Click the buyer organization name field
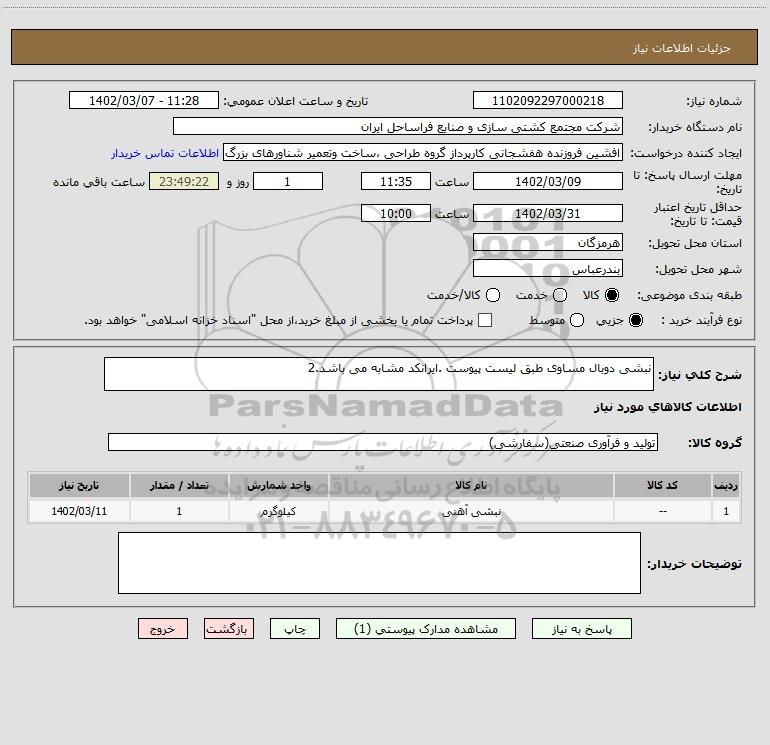Image resolution: width=770 pixels, height=745 pixels. 398,127
